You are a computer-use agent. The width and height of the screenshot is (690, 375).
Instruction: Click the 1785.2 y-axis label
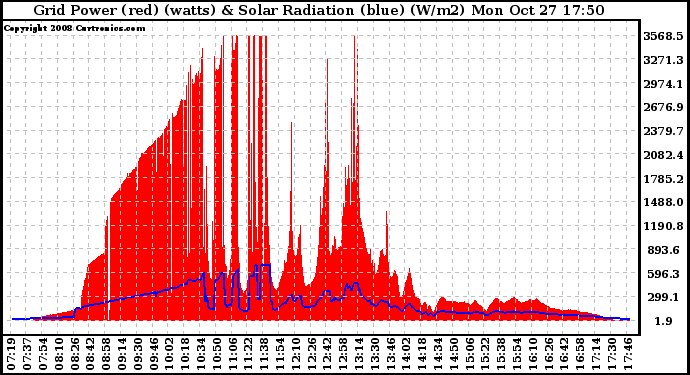pos(663,179)
